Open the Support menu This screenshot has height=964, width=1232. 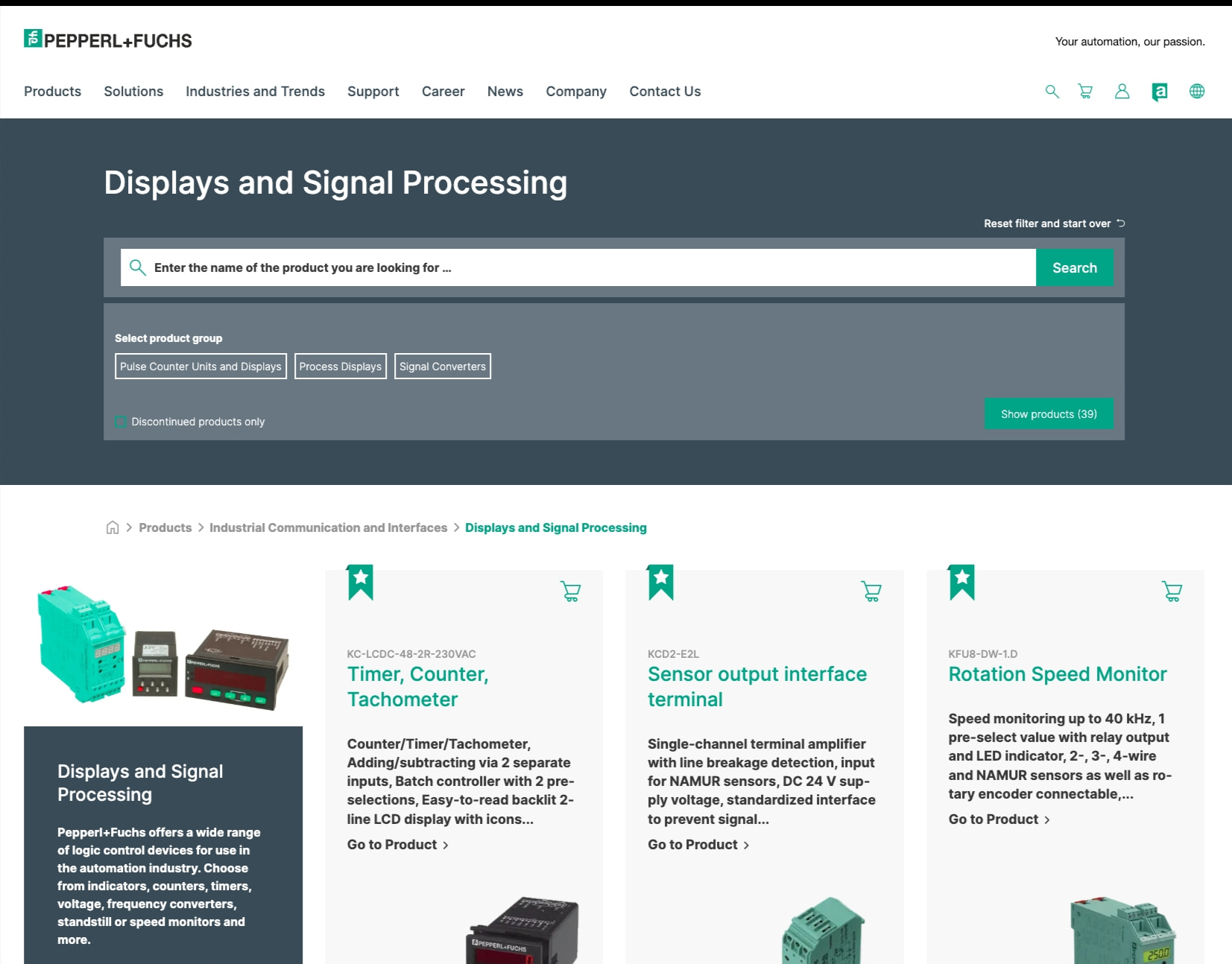373,92
